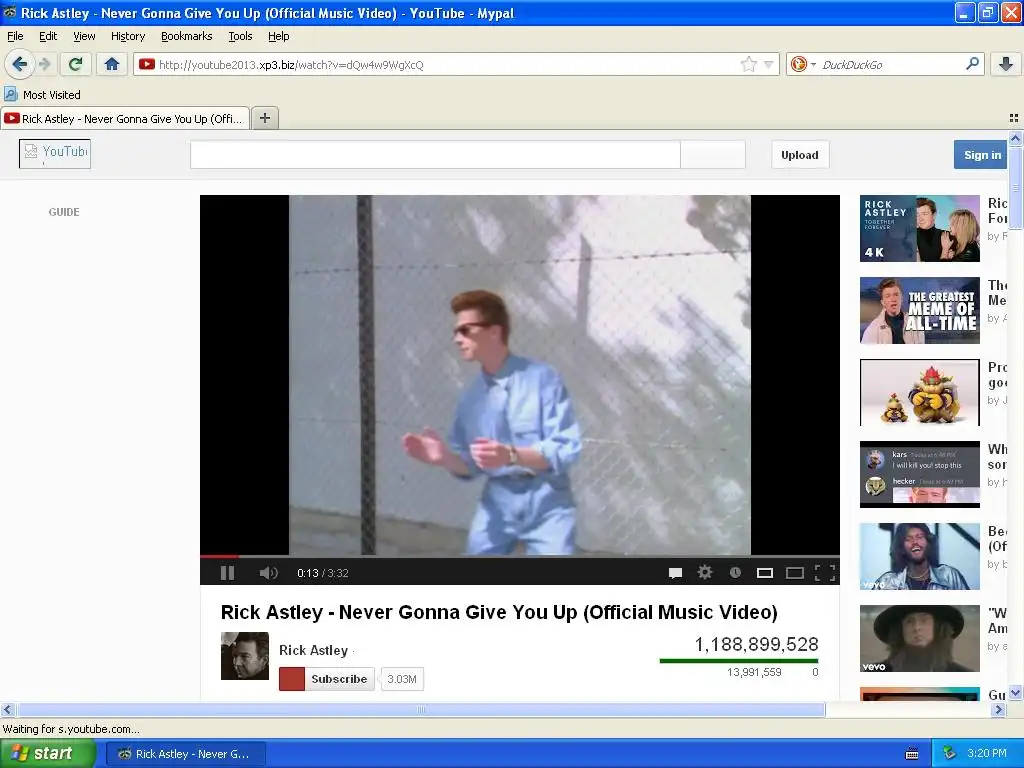The image size is (1024, 768).
Task: Open the home page icon
Action: 112,64
